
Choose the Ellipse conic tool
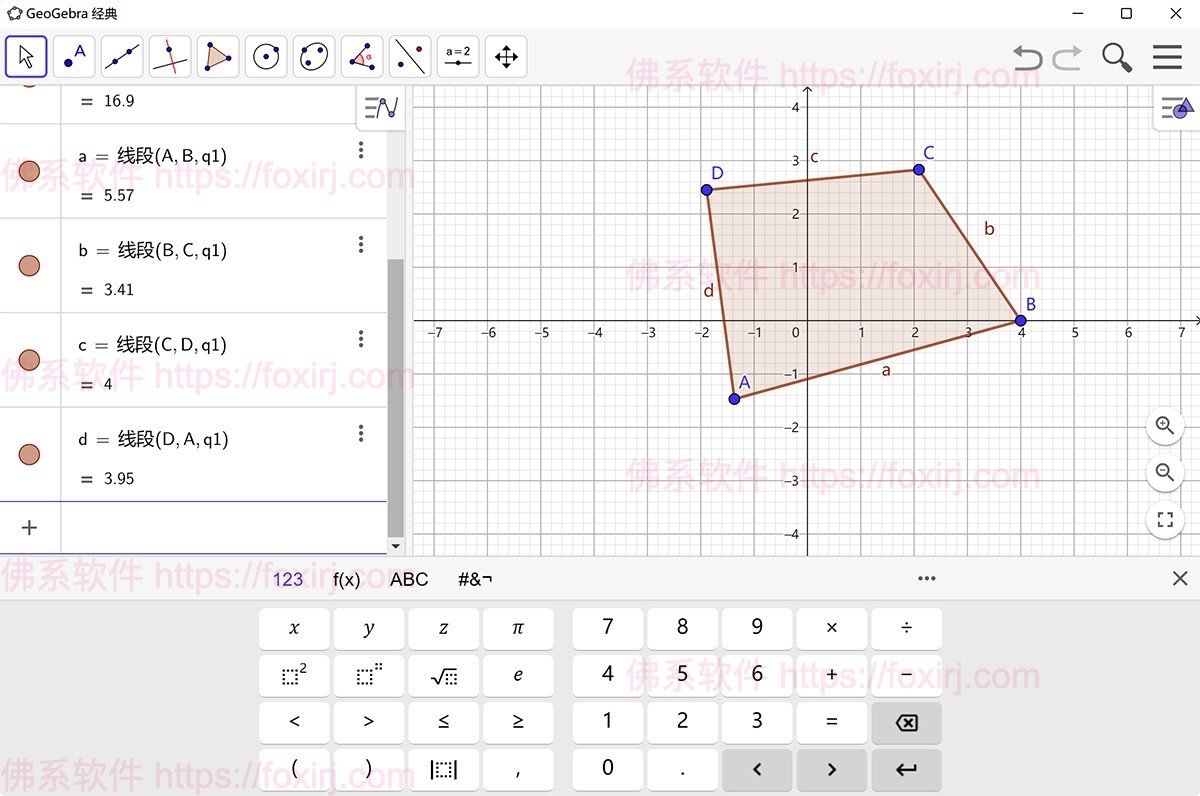click(x=314, y=57)
